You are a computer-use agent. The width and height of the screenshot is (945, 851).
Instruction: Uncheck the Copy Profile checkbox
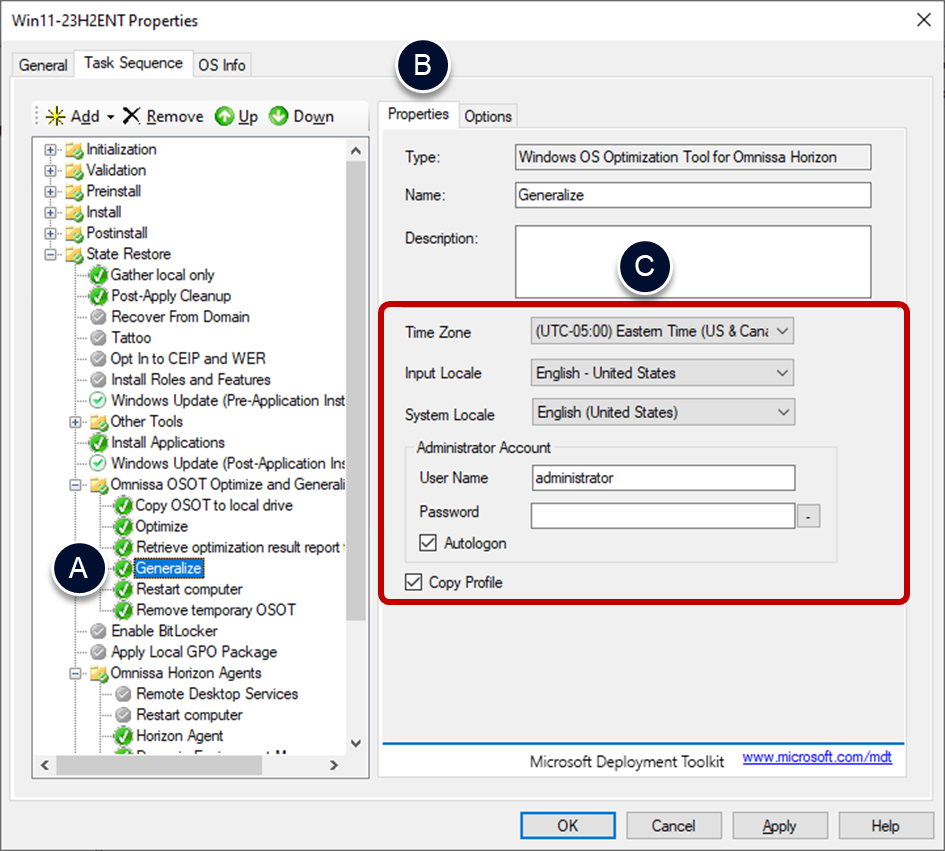tap(414, 582)
